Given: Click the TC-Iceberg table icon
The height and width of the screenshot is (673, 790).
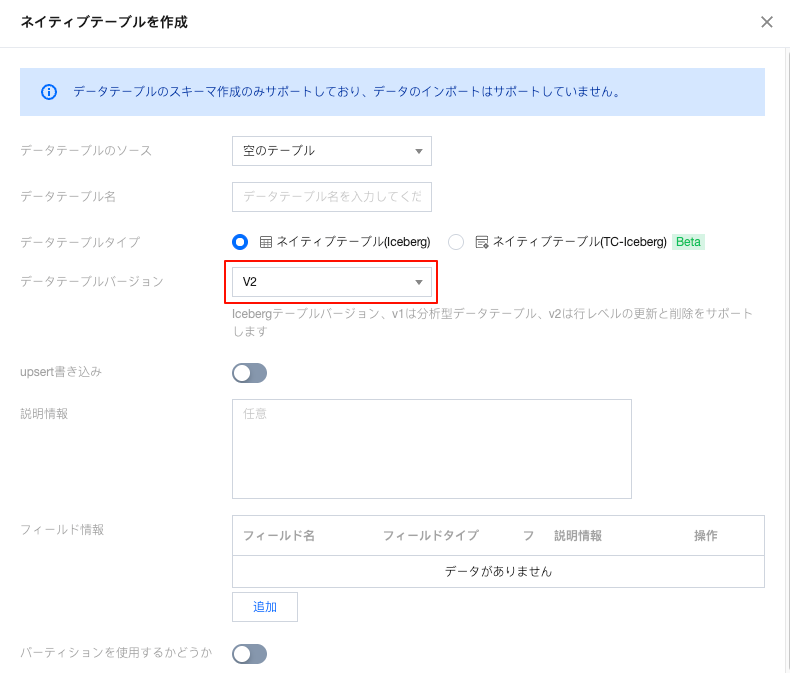Looking at the screenshot, I should (x=482, y=242).
